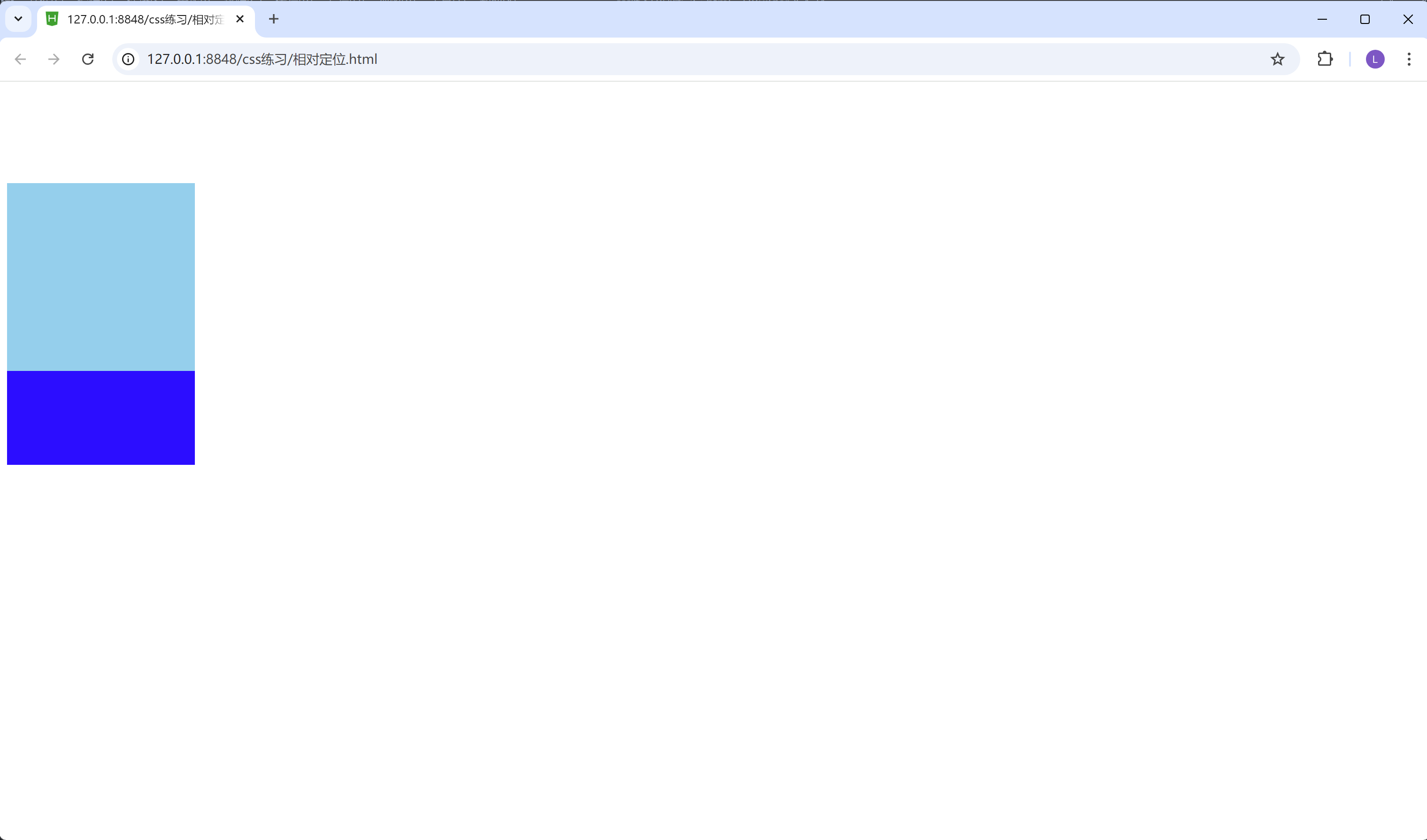Image resolution: width=1427 pixels, height=840 pixels.
Task: Select the 127.0.0.1:8848 tab
Action: click(146, 19)
